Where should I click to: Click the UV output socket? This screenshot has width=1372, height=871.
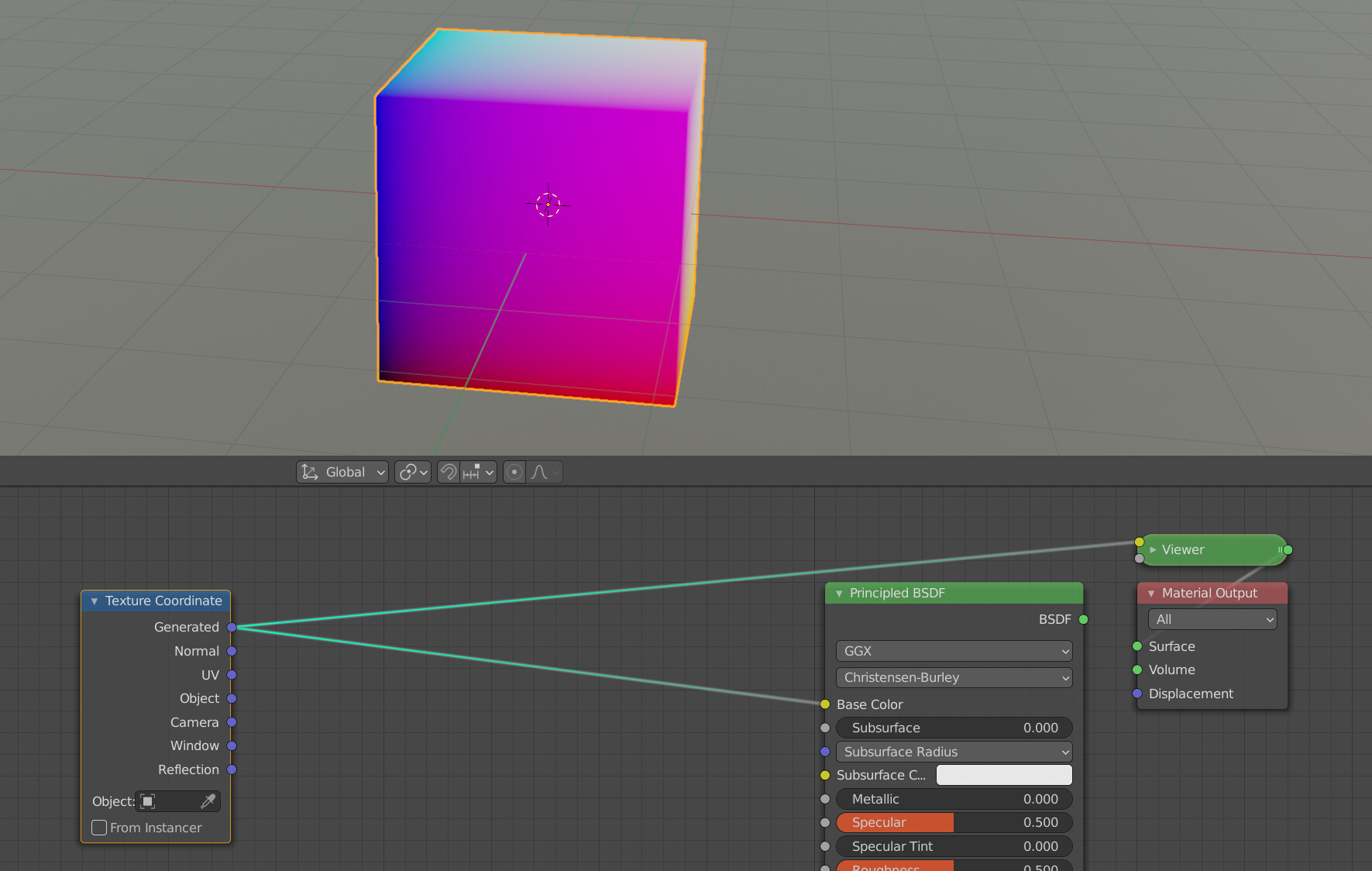point(231,675)
